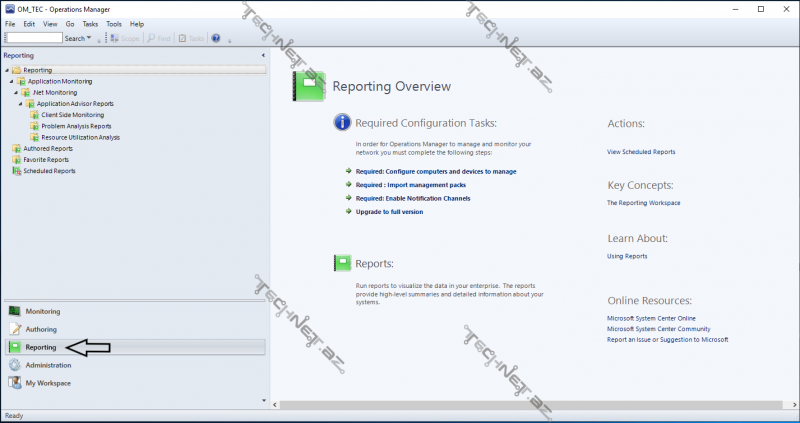800x423 pixels.
Task: Collapse the Application Advisor Reports node
Action: [20, 103]
